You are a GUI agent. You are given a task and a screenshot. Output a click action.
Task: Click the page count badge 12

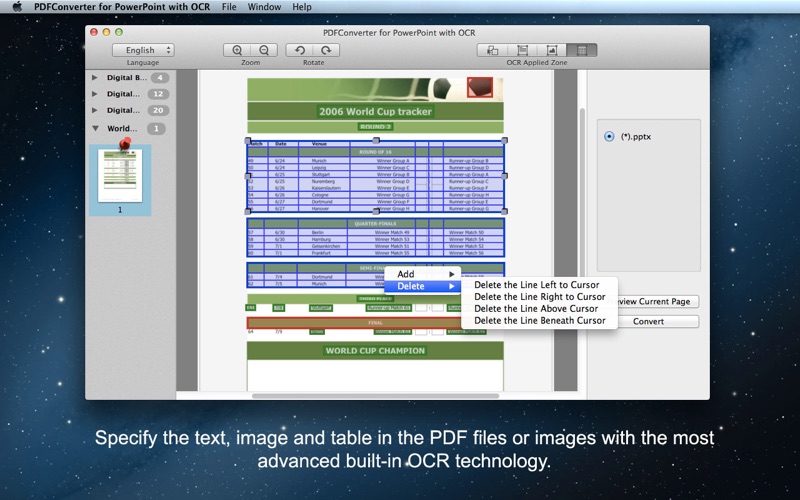pyautogui.click(x=158, y=94)
